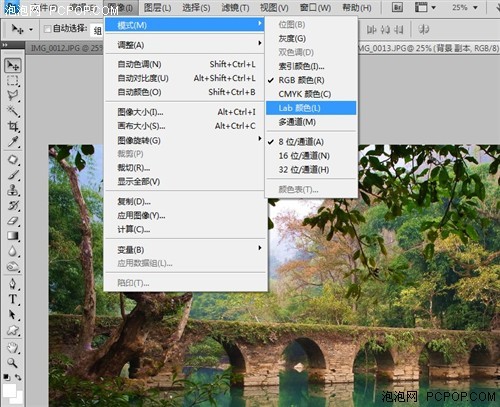This screenshot has height=407, width=500.
Task: Reset default foreground and background colors
Action: tap(6, 377)
